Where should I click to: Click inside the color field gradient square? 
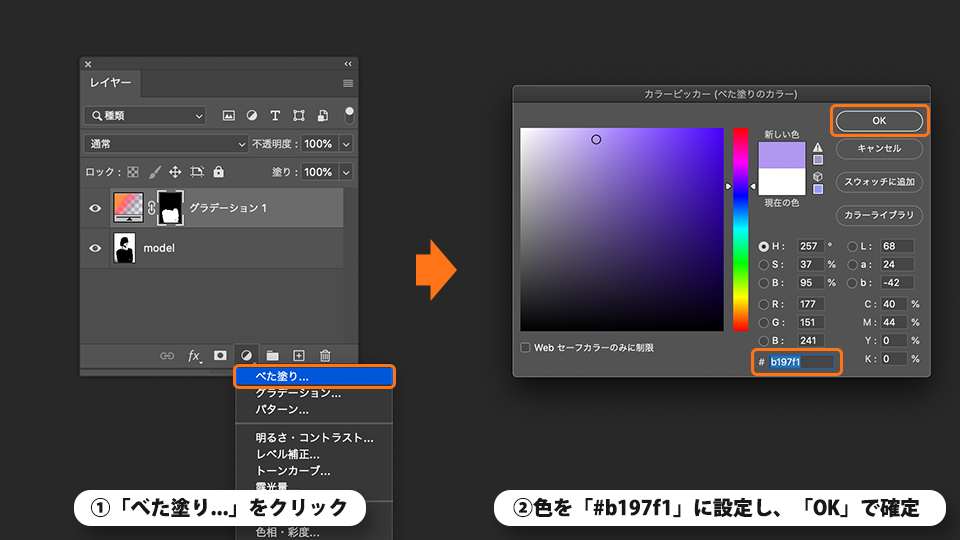tap(622, 230)
